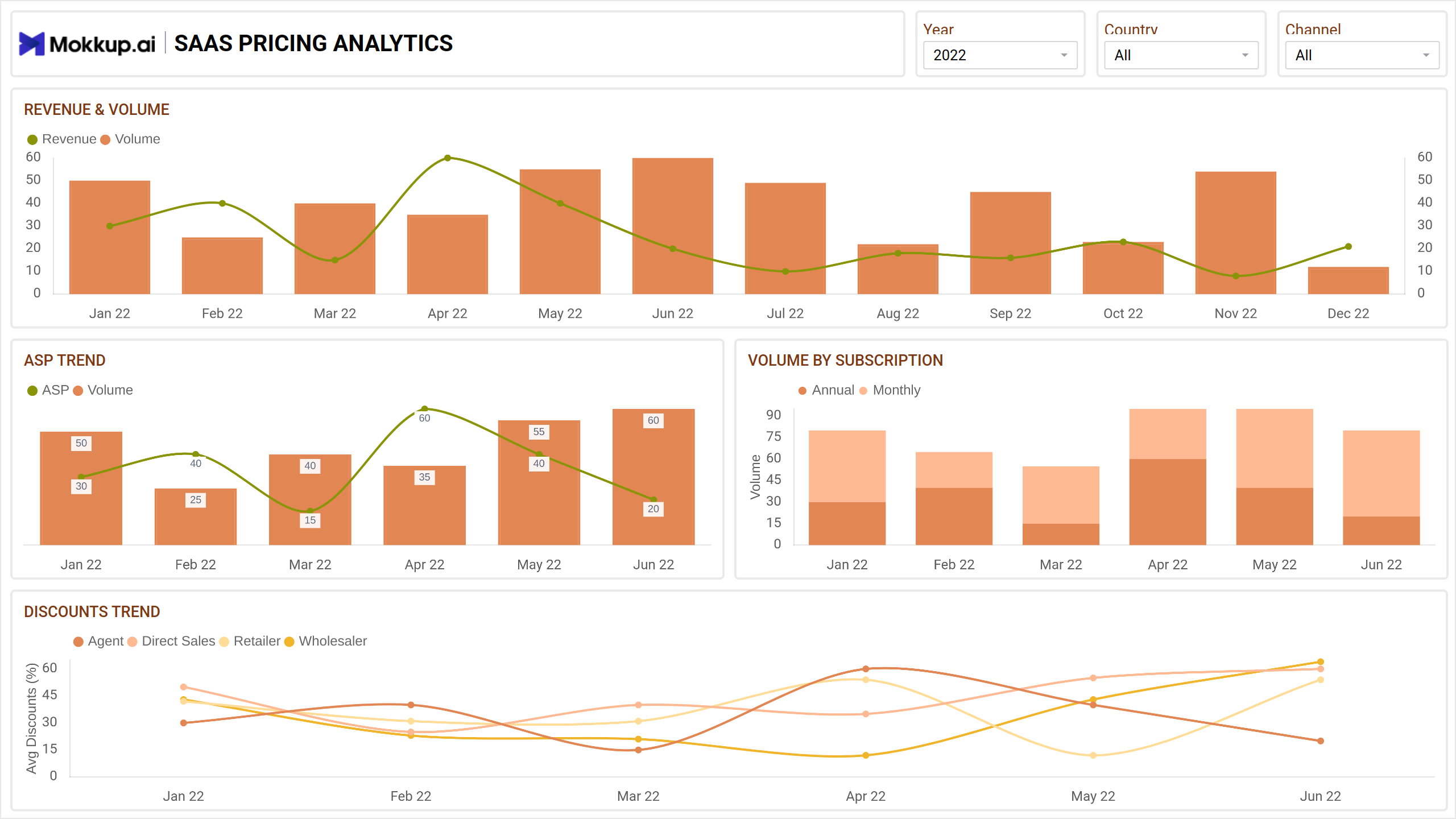Click the Channel dropdown arrow

[1426, 55]
